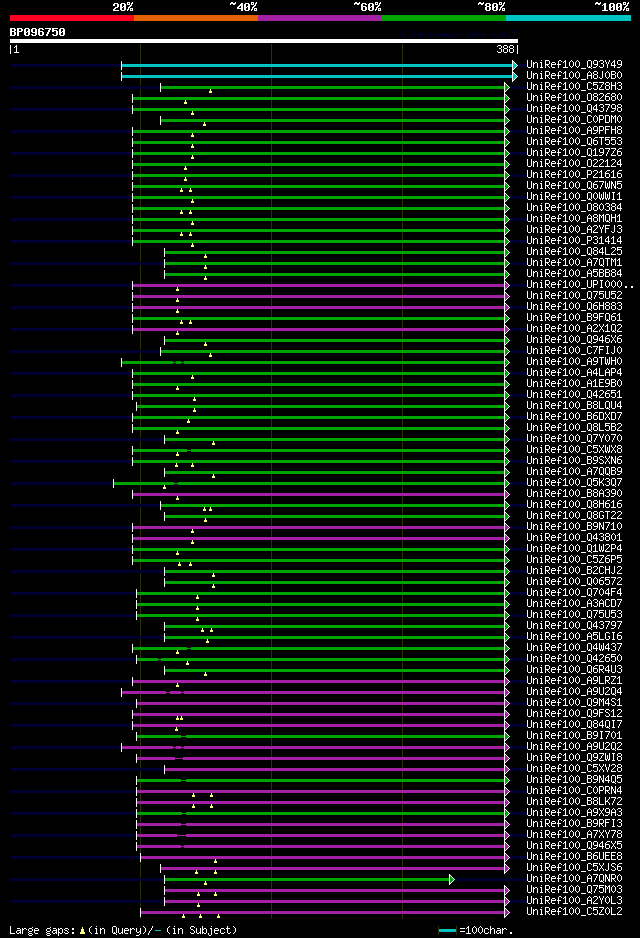
Task: Open hit UniRef100_Q4W437
Action: (574, 647)
